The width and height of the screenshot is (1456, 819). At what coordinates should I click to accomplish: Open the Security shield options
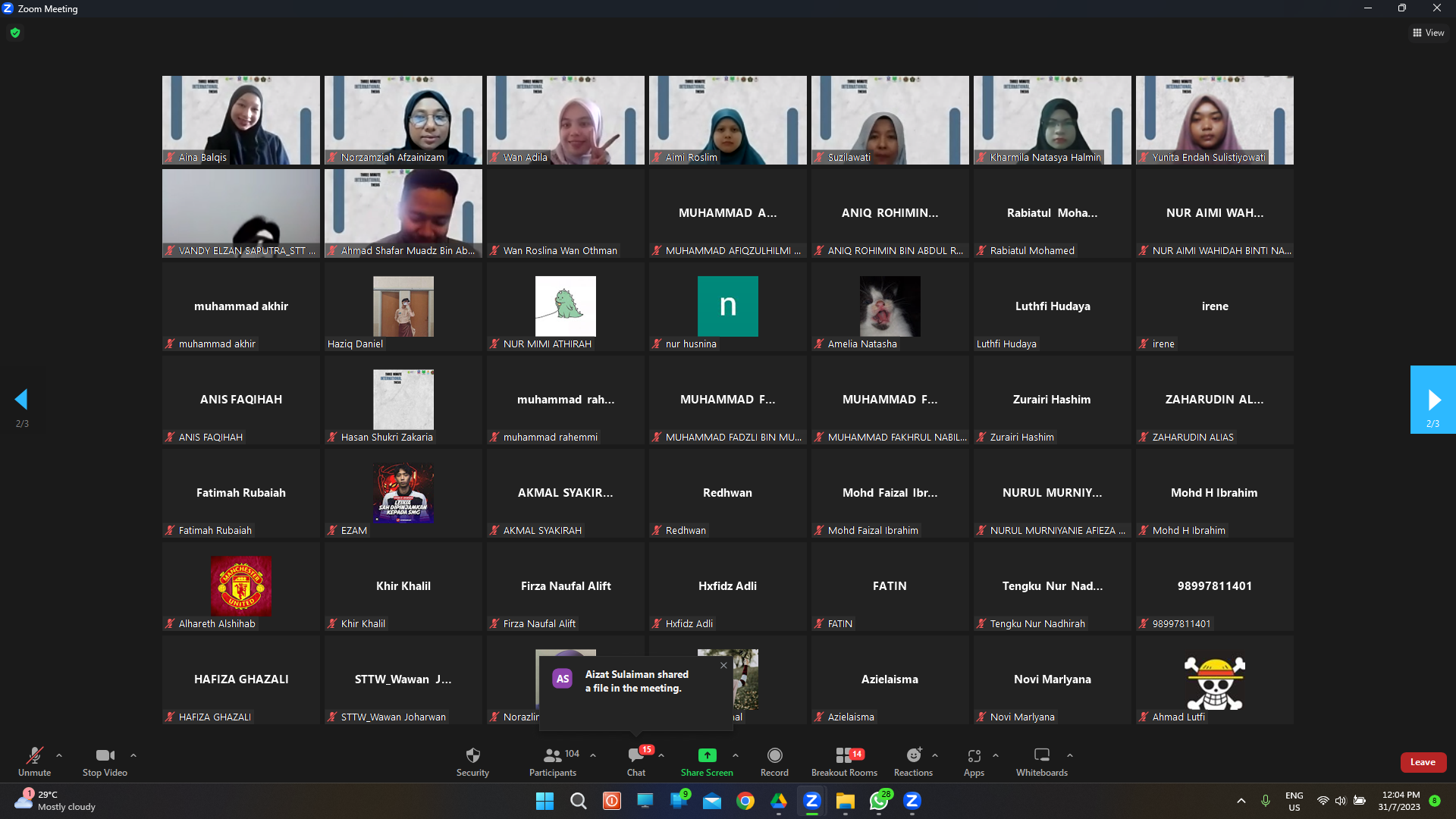click(x=472, y=761)
